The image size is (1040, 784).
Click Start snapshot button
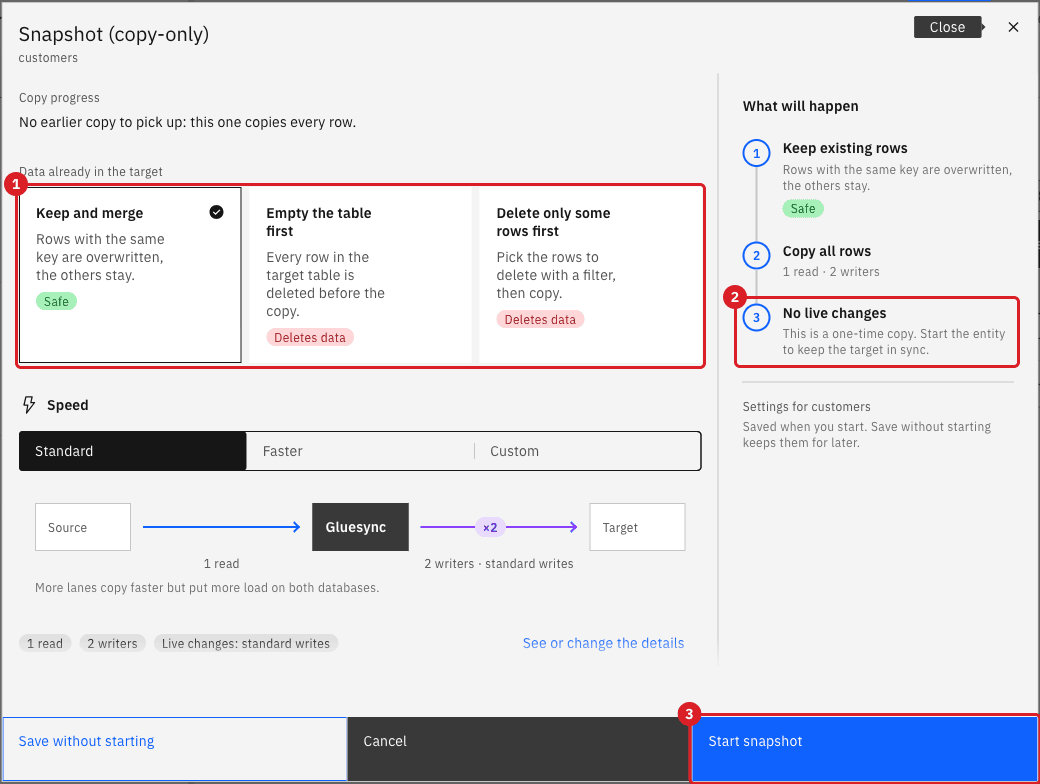(864, 749)
